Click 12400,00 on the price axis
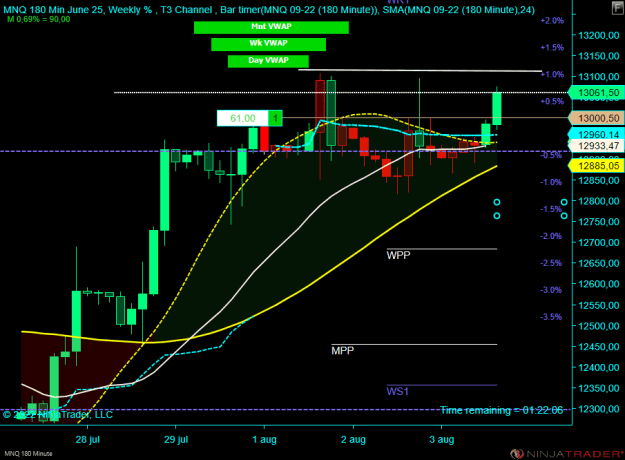Image resolution: width=625 pixels, height=460 pixels. point(599,367)
